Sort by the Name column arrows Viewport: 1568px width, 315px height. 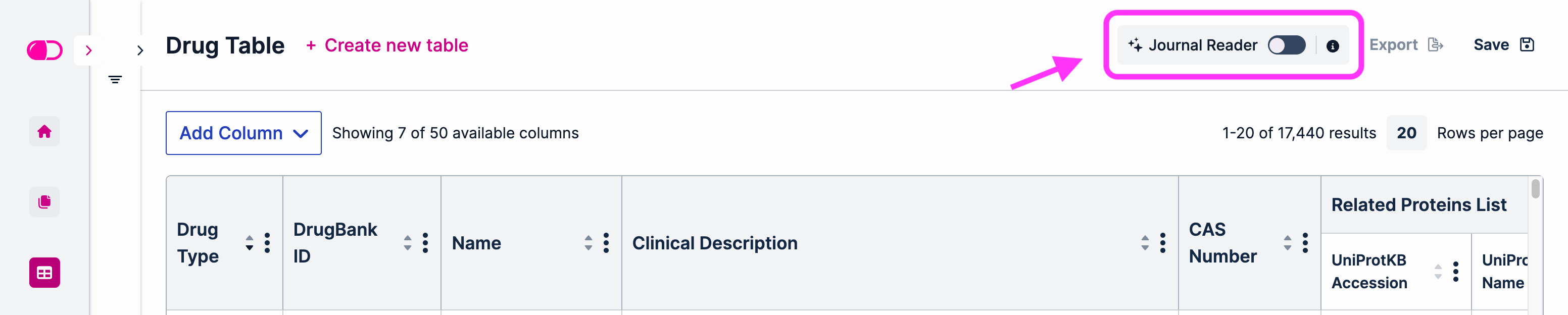pyautogui.click(x=588, y=243)
